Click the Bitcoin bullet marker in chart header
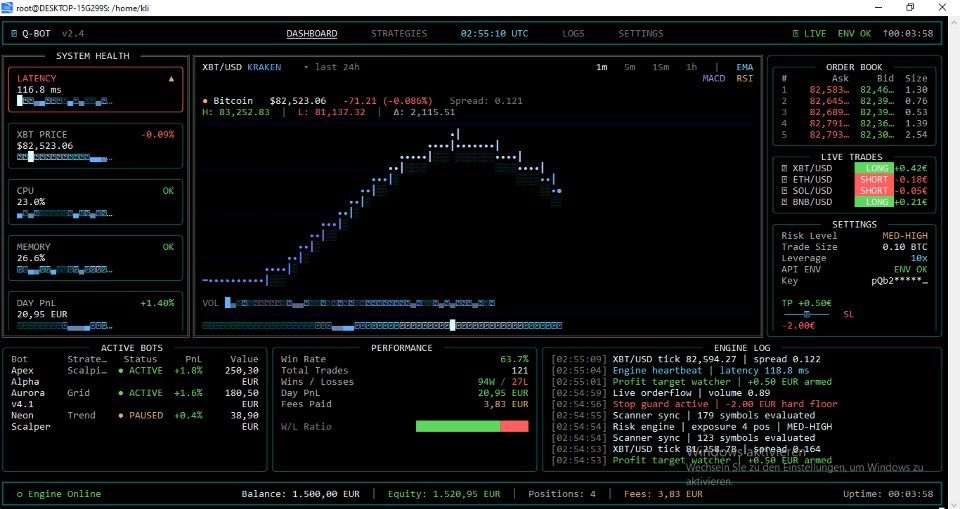Screen dimensions: 960x509 pyautogui.click(x=205, y=101)
